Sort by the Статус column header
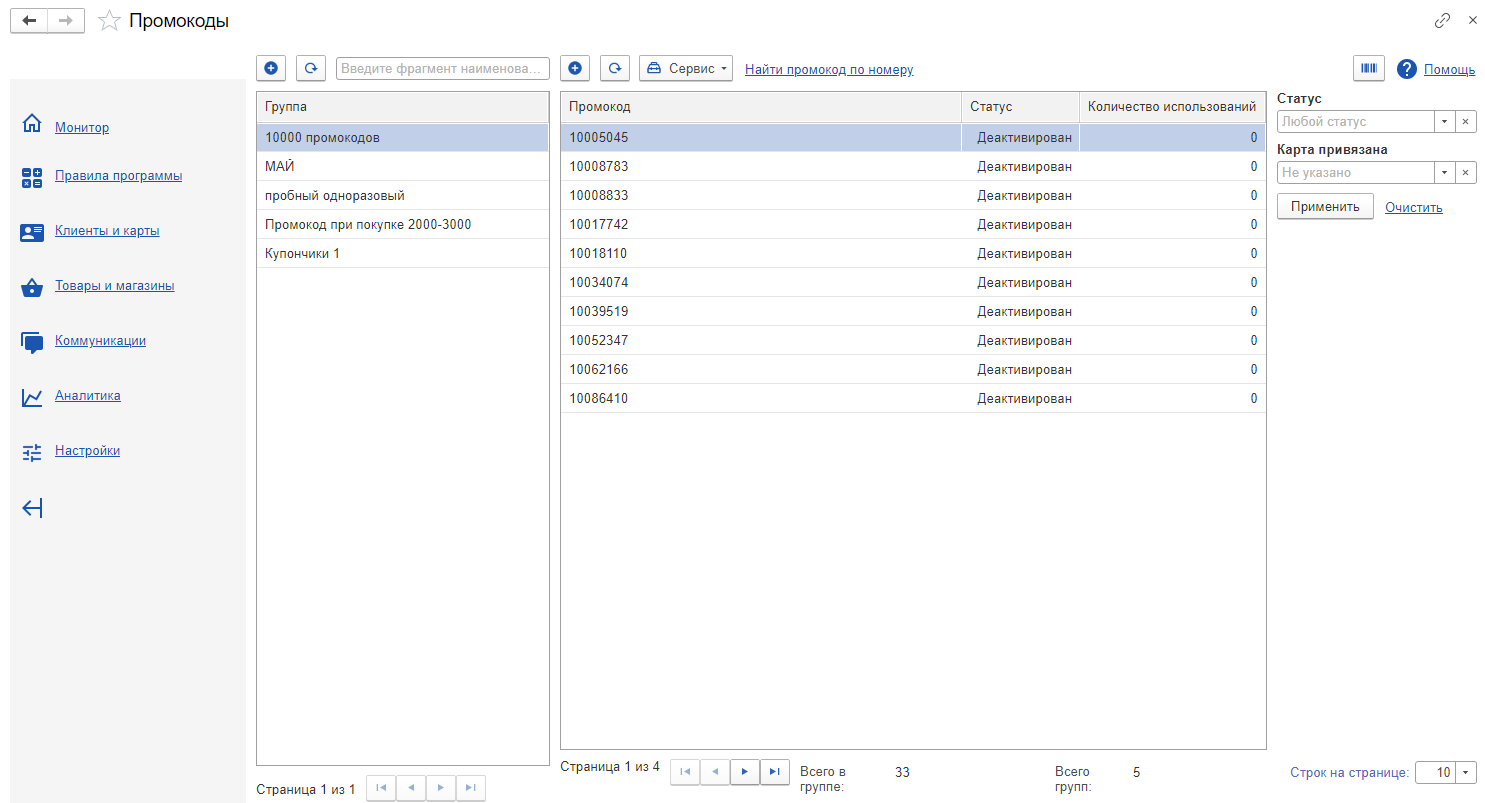Viewport: 1485px width, 803px height. point(1021,107)
